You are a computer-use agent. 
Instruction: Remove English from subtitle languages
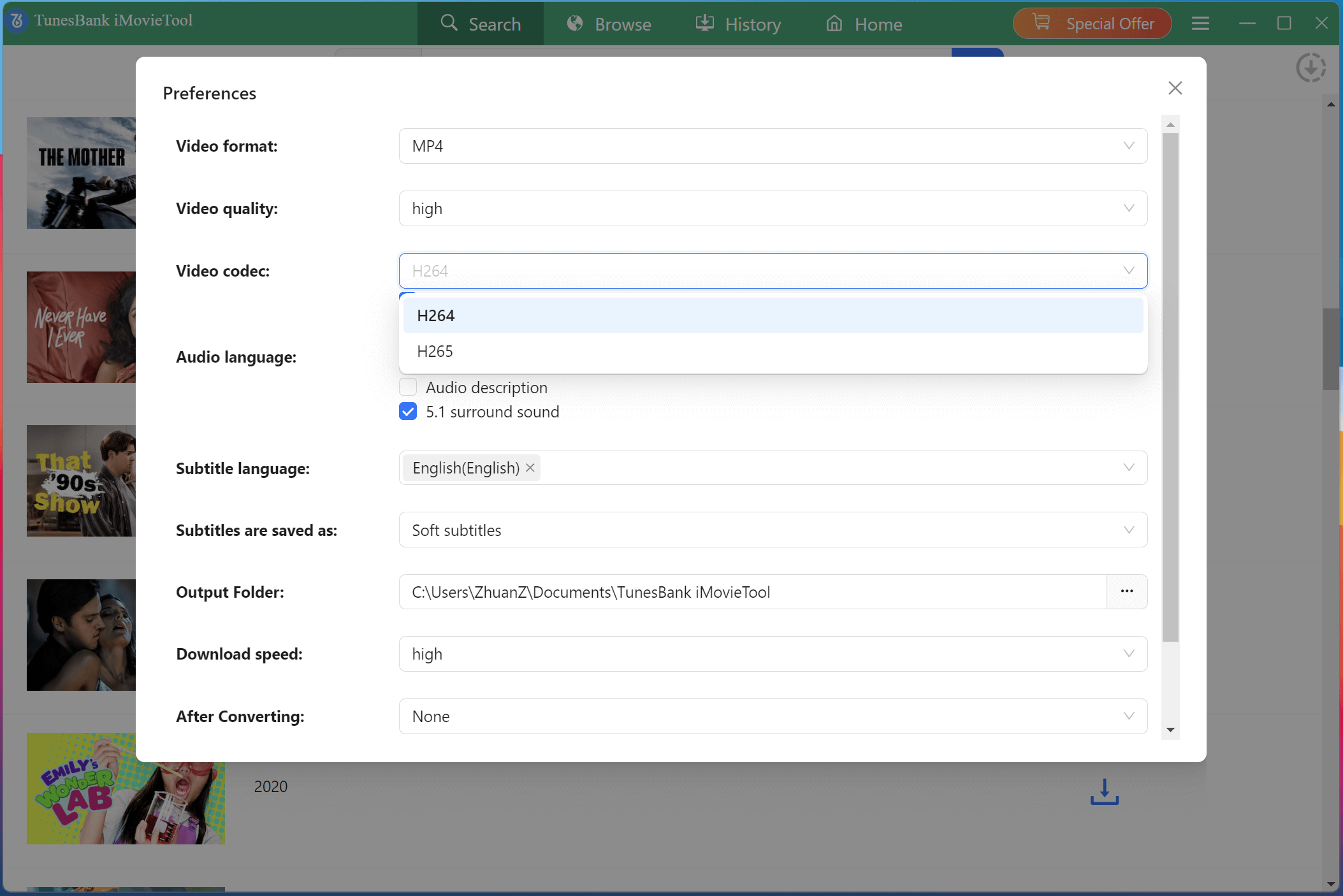pyautogui.click(x=530, y=468)
